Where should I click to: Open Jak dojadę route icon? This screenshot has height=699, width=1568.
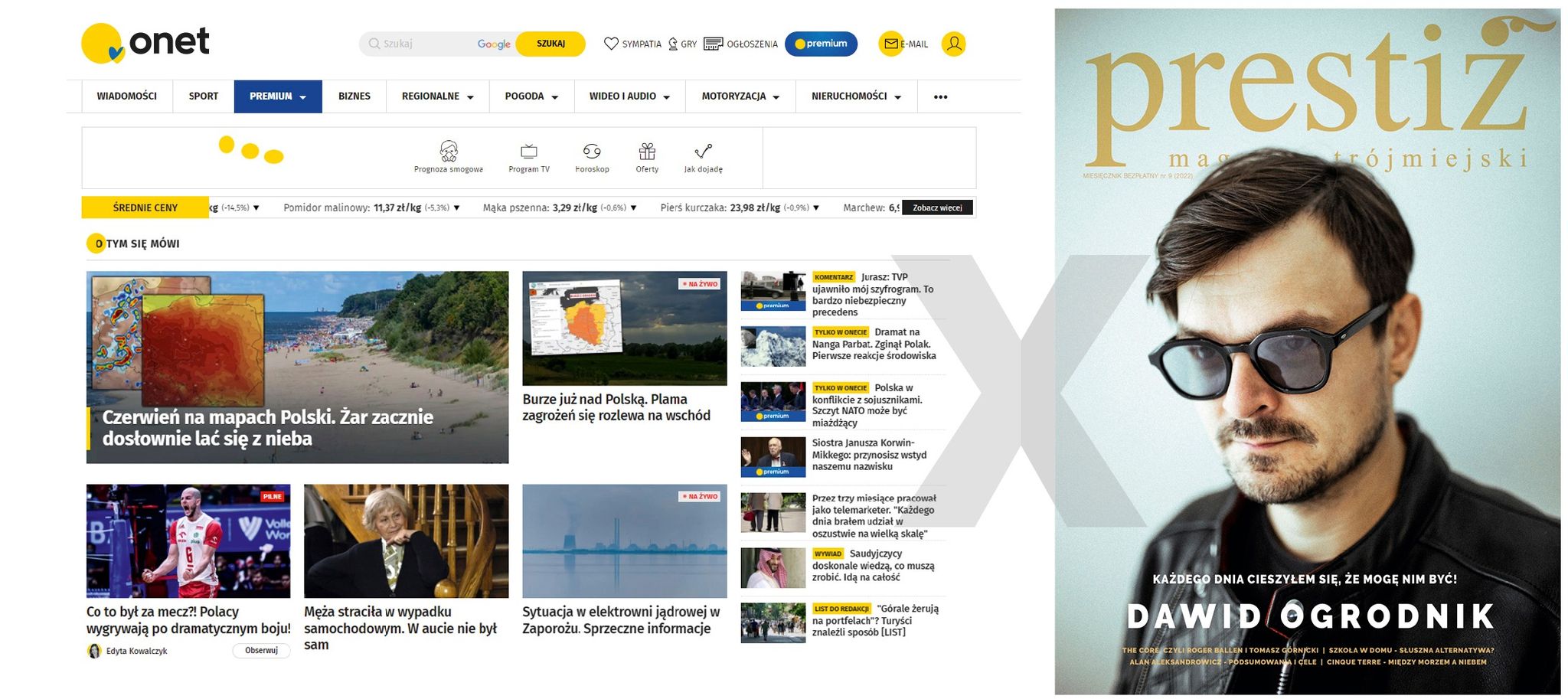[703, 151]
